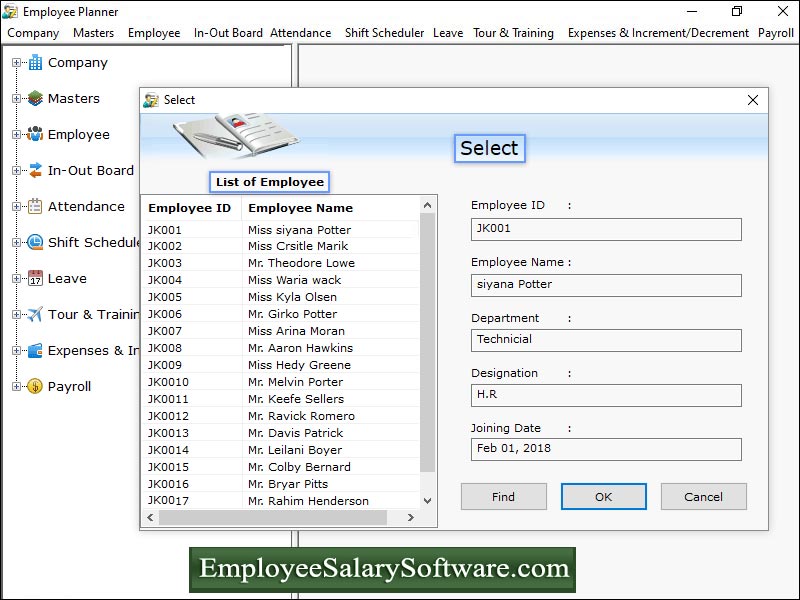This screenshot has height=600, width=800.
Task: Click the employee list scroll up arrow
Action: 428,206
